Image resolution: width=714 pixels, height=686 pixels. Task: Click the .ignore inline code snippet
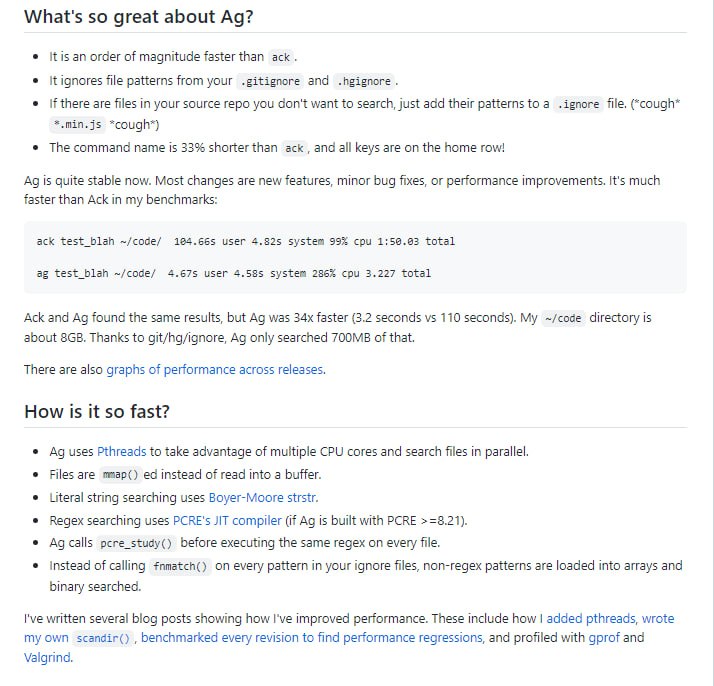[578, 104]
